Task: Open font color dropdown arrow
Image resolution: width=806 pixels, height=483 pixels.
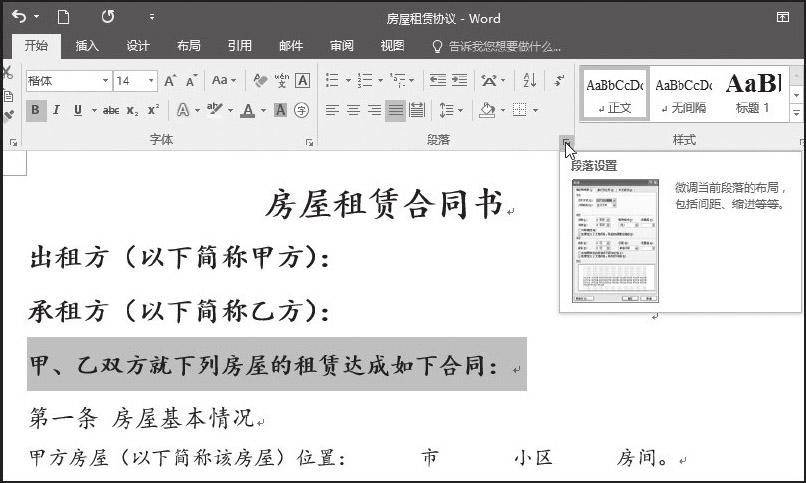Action: click(x=264, y=110)
